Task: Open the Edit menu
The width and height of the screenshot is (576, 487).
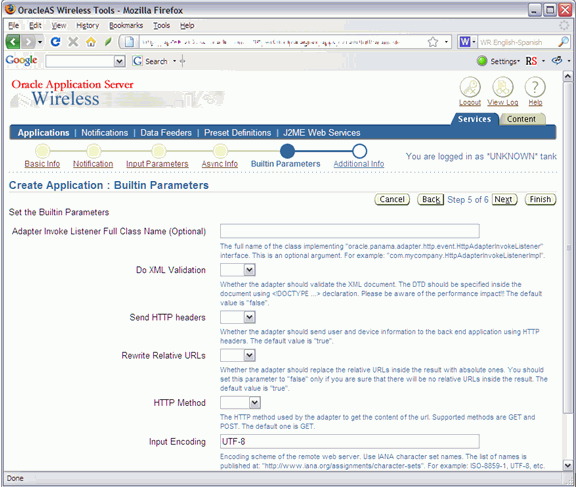Action: tap(35, 25)
